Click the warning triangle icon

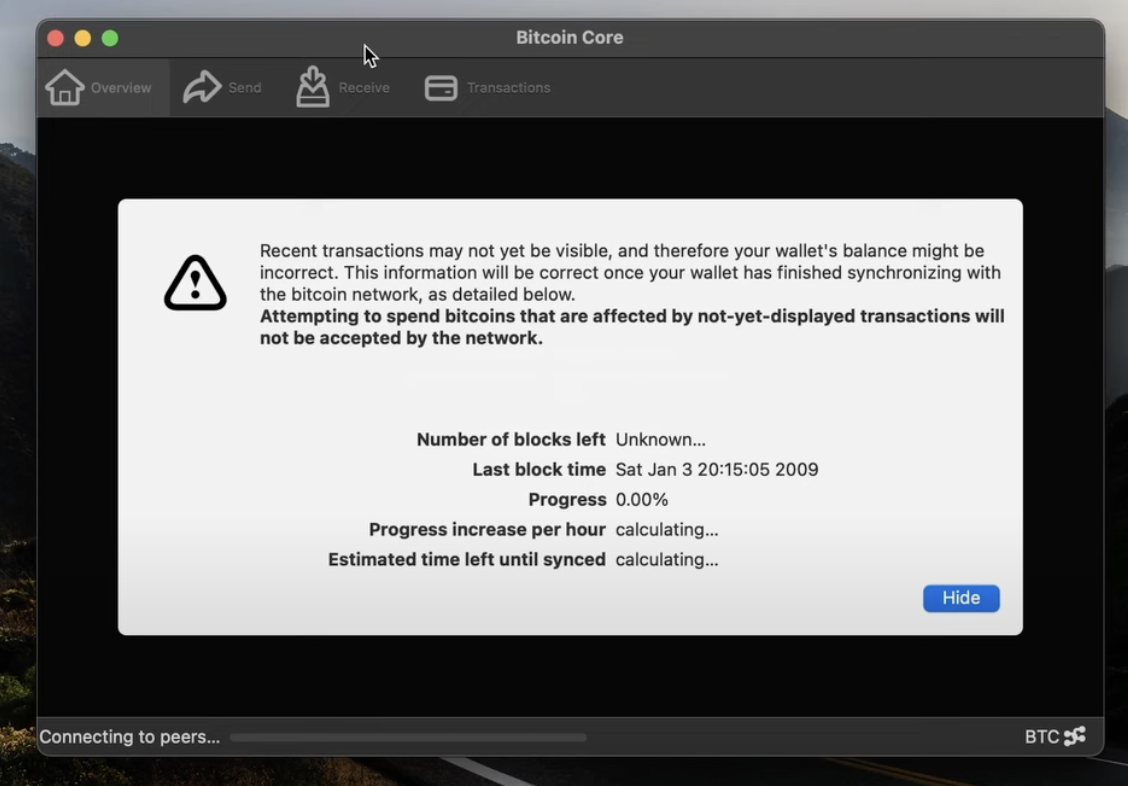coord(195,283)
